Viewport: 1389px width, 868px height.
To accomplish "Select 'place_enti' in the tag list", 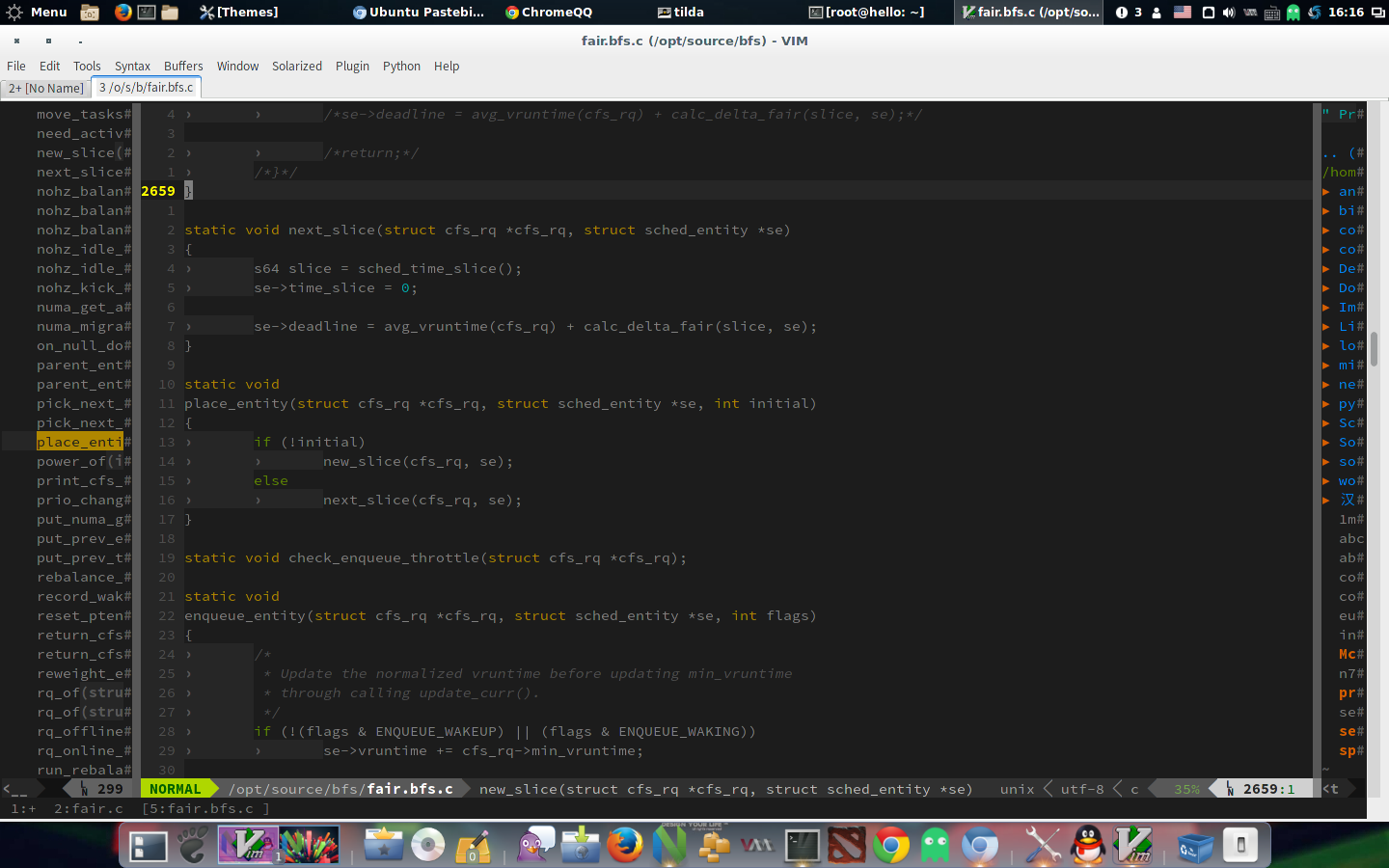I will pos(80,442).
